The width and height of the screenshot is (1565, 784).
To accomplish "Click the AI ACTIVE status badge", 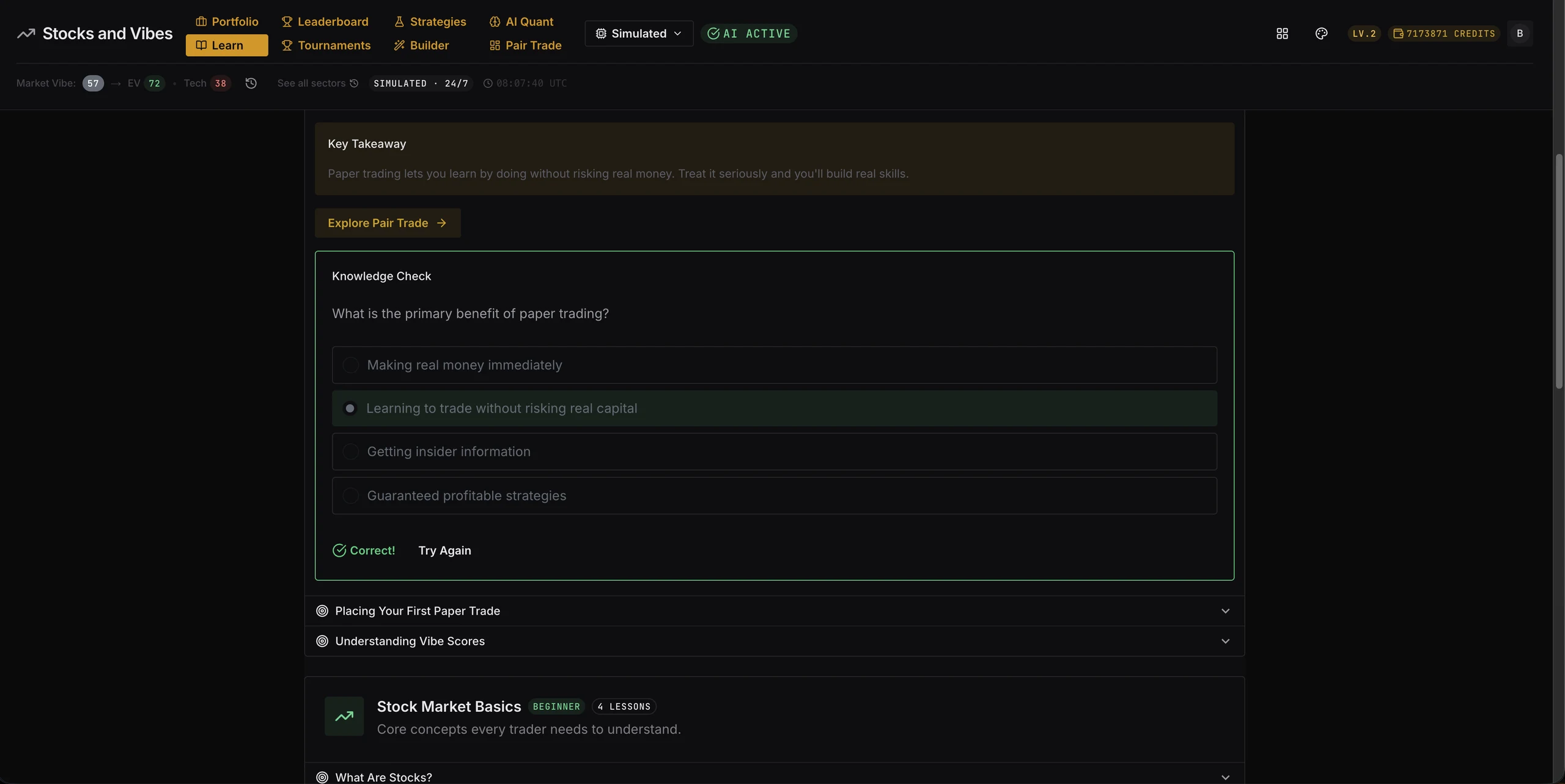I will [749, 34].
